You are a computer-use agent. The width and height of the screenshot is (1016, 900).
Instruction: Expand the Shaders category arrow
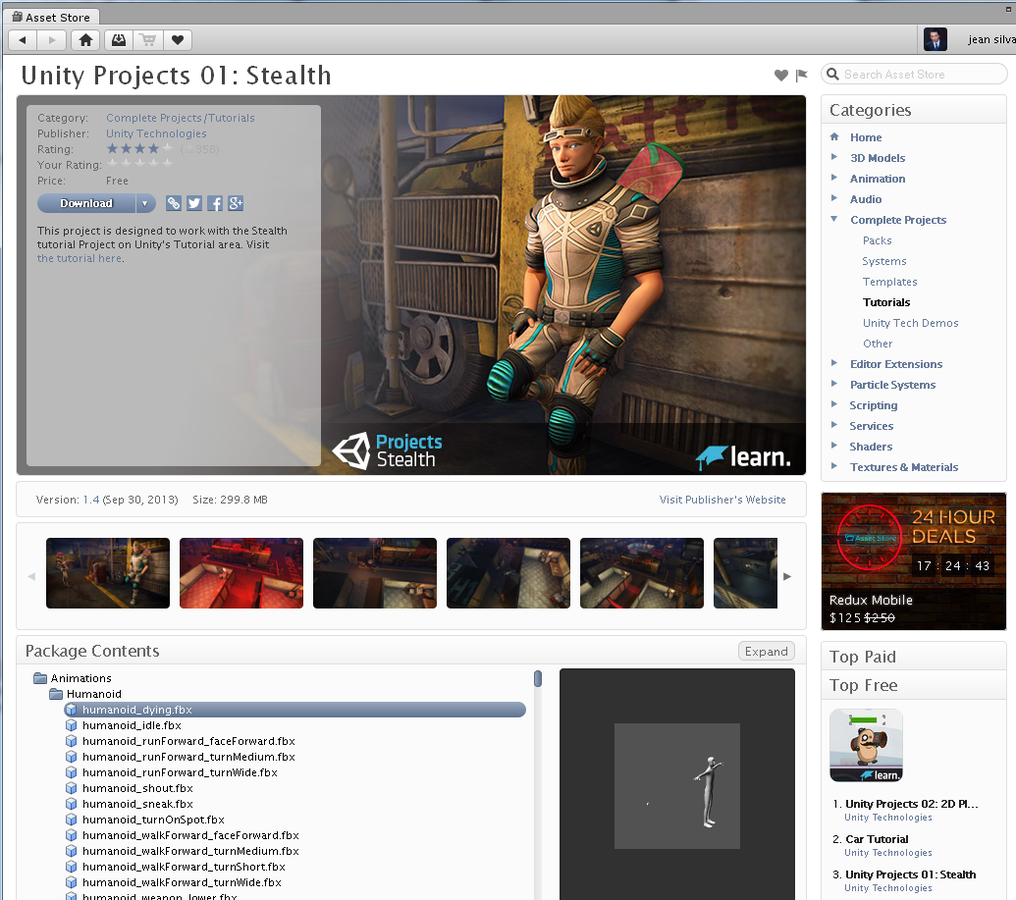coord(835,446)
